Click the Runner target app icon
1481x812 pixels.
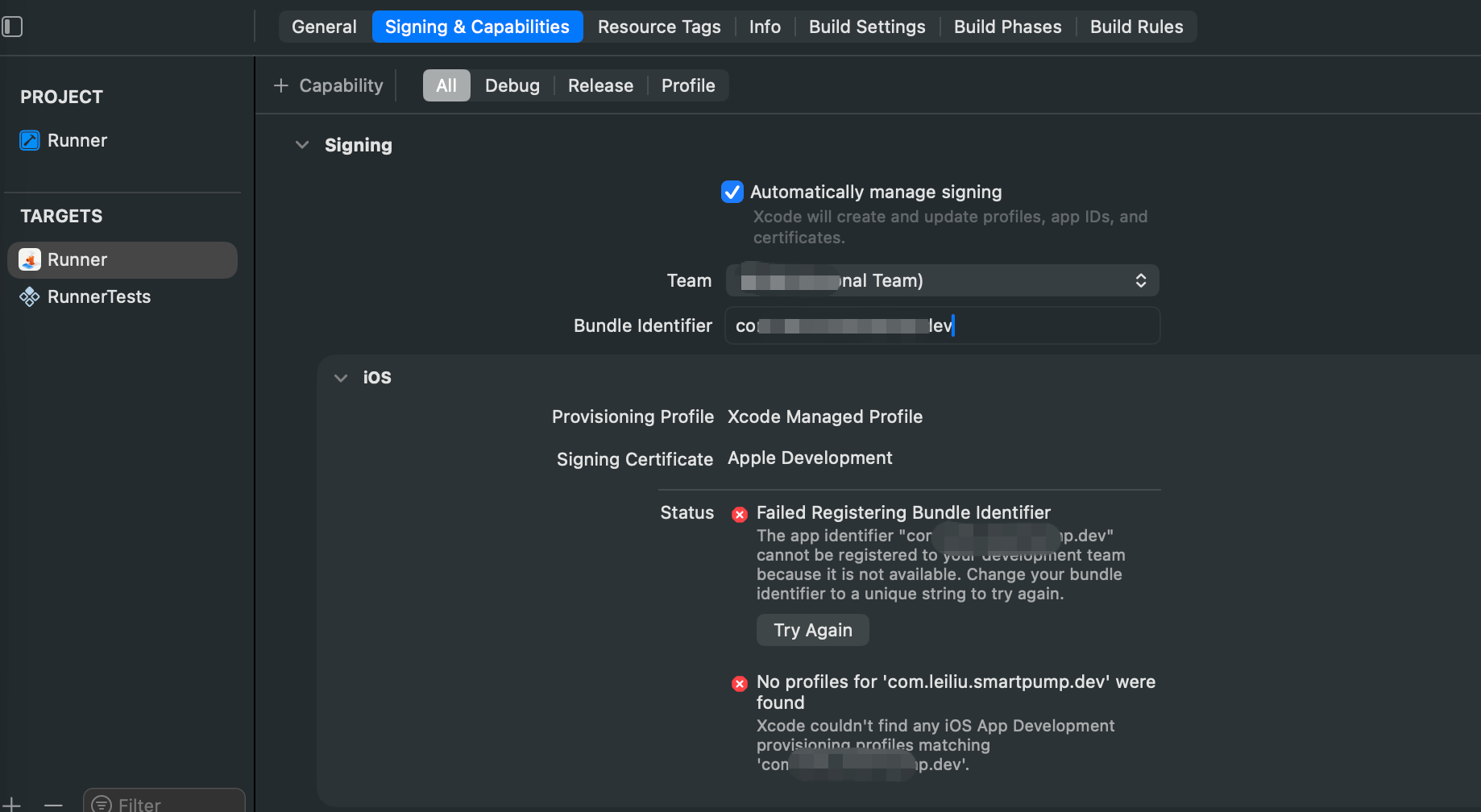pyautogui.click(x=30, y=259)
